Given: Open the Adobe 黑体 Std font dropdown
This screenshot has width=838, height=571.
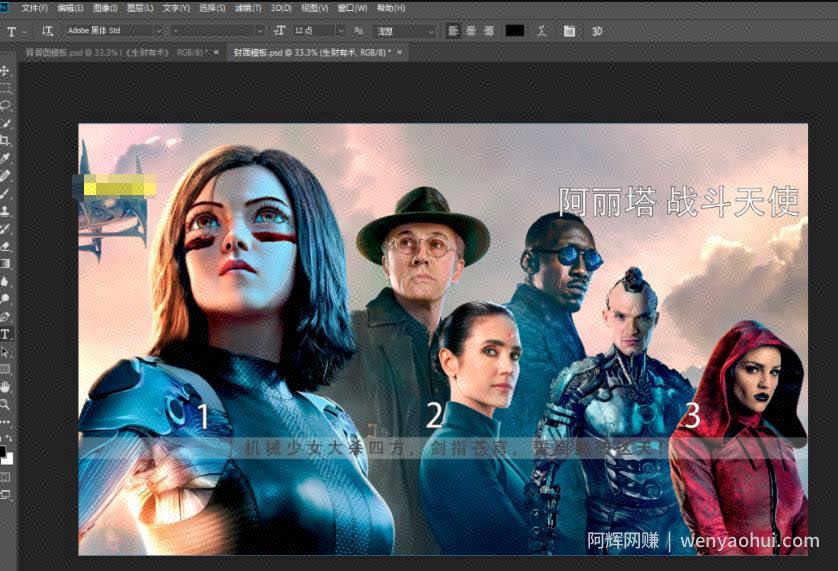Looking at the screenshot, I should [x=114, y=31].
